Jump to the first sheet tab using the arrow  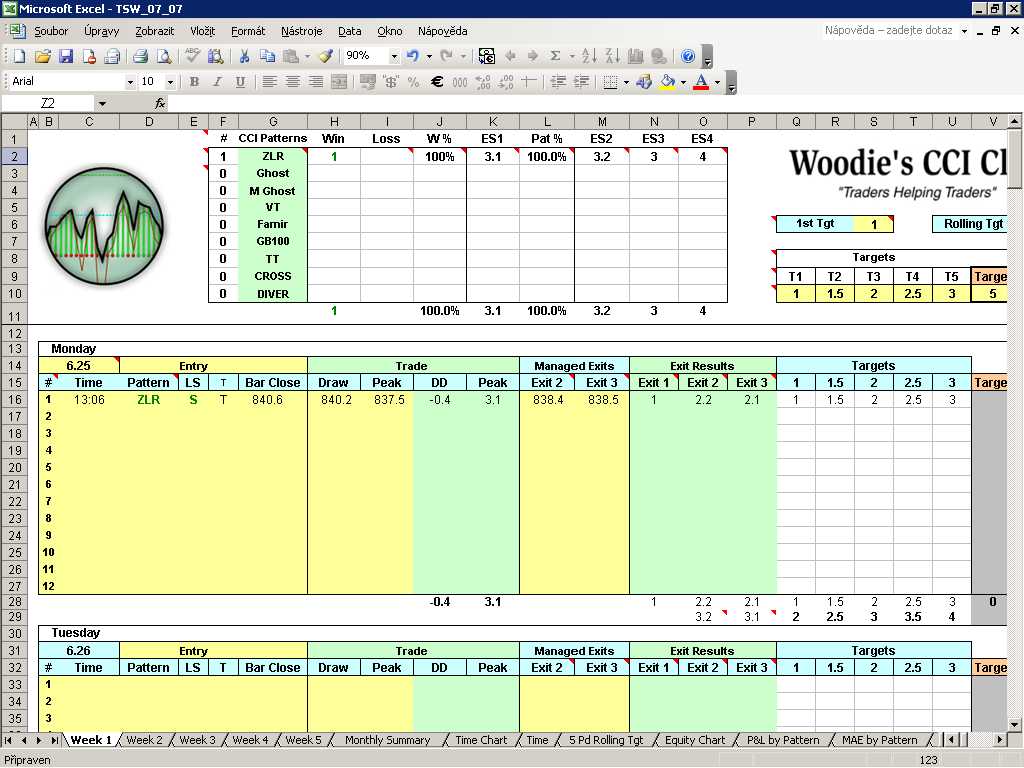8,740
